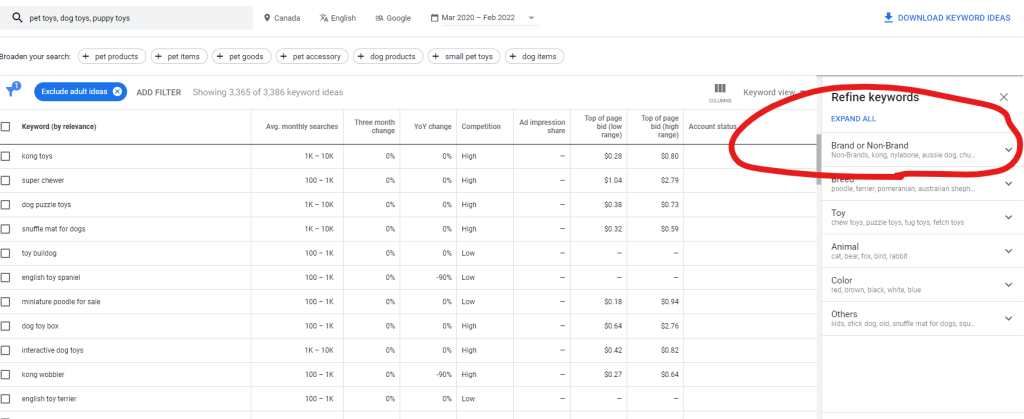This screenshot has height=419, width=1024.
Task: Open the date range dropdown arrow
Action: [531, 18]
